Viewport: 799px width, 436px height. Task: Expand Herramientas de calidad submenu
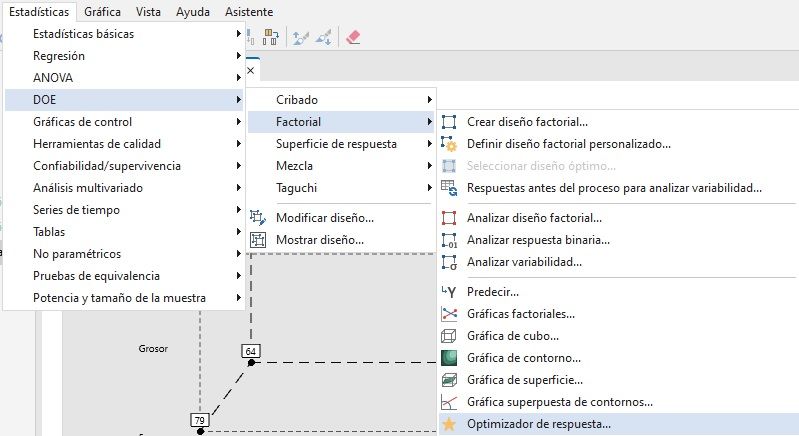coord(124,144)
